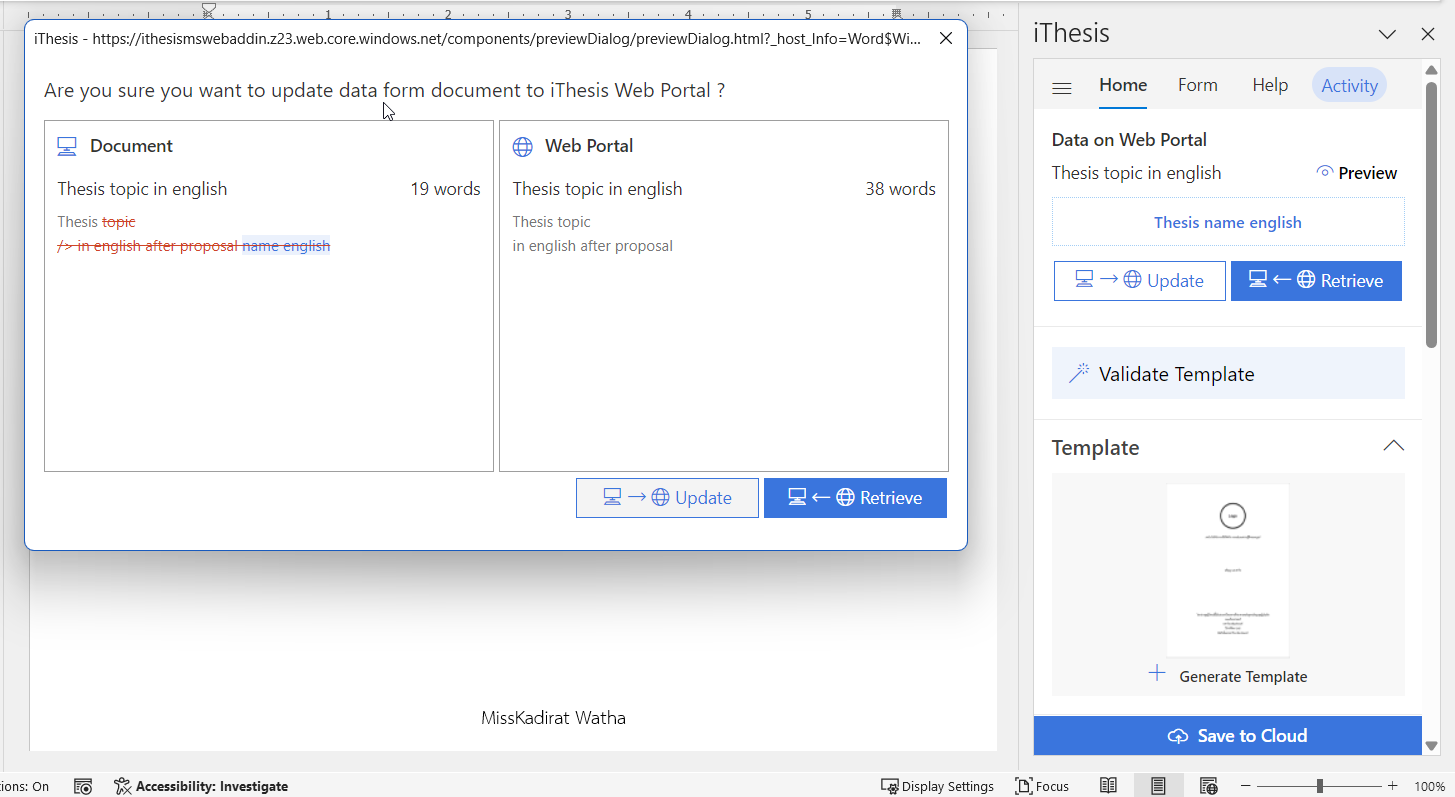The height and width of the screenshot is (797, 1455).
Task: Click Save to Cloud button
Action: point(1228,736)
